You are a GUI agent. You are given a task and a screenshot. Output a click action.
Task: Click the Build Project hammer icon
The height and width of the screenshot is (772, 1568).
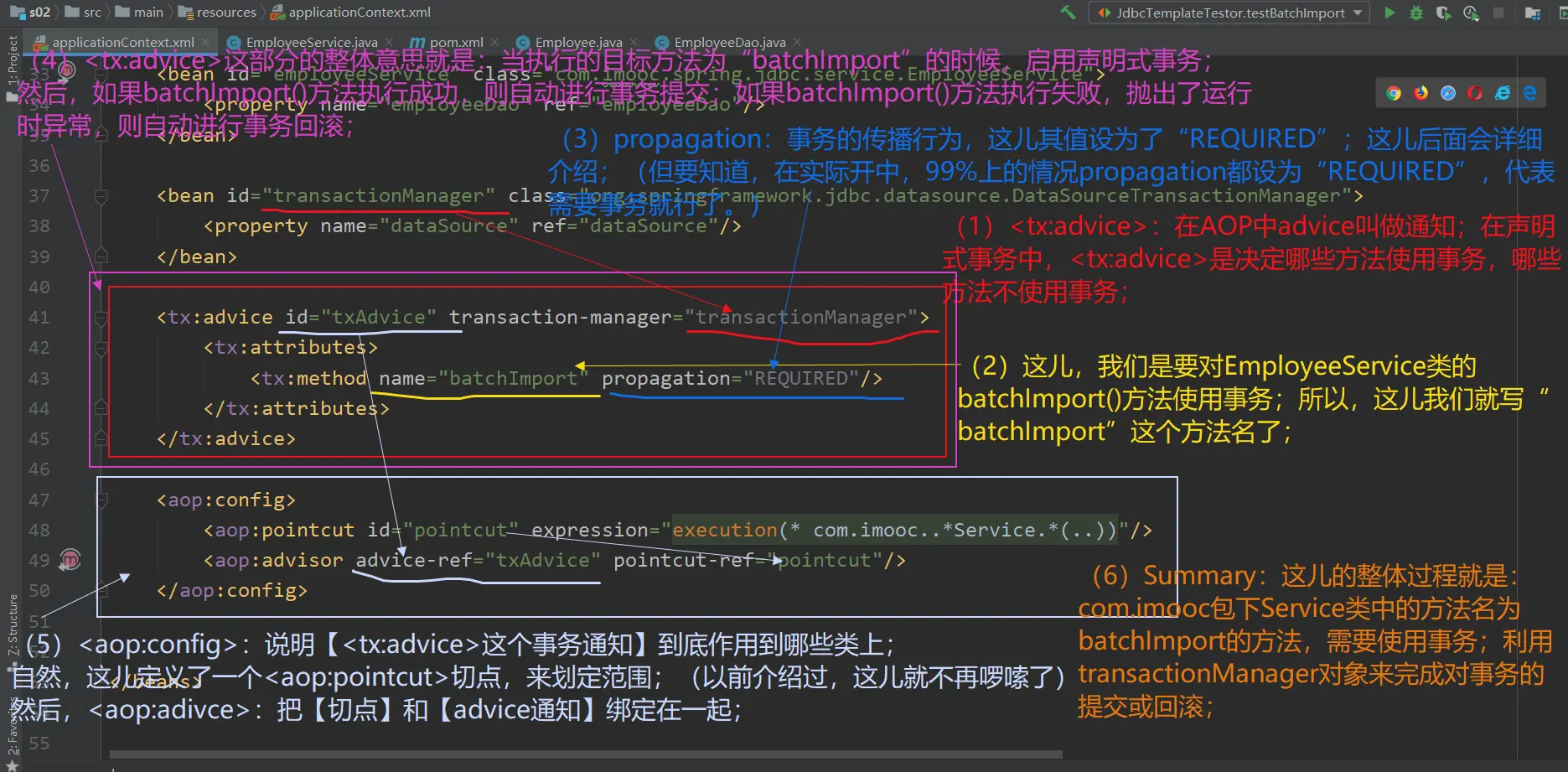[1068, 13]
